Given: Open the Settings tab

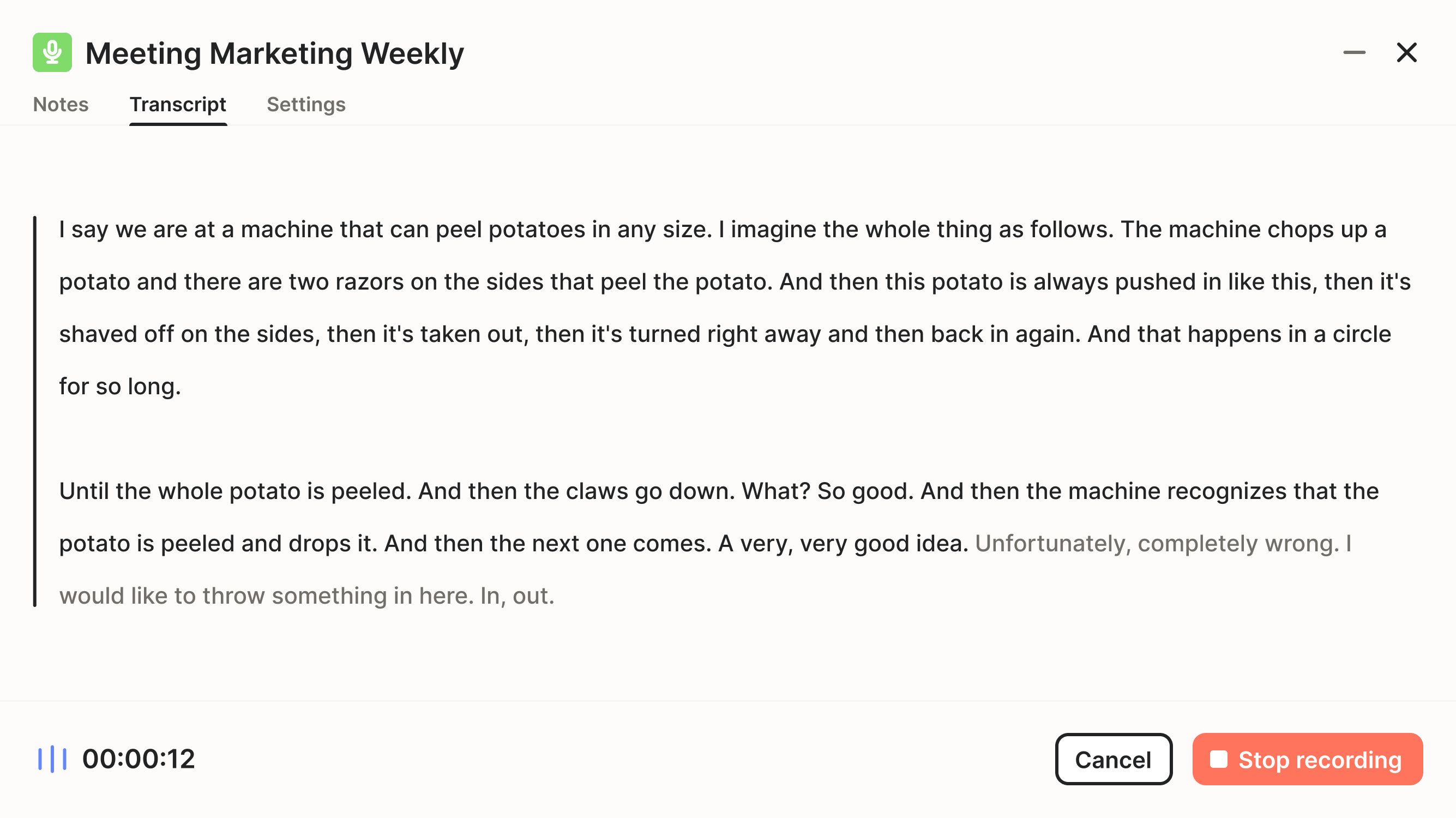Looking at the screenshot, I should (x=306, y=105).
